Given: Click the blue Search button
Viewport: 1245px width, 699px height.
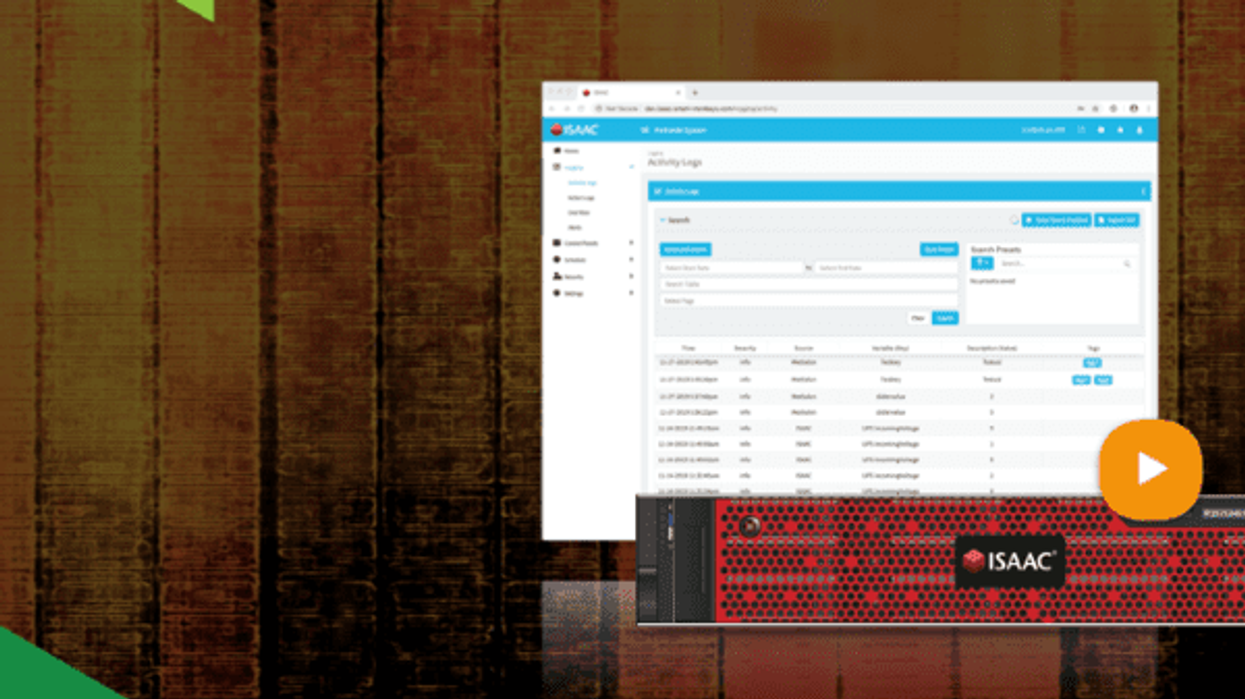Looking at the screenshot, I should point(944,318).
